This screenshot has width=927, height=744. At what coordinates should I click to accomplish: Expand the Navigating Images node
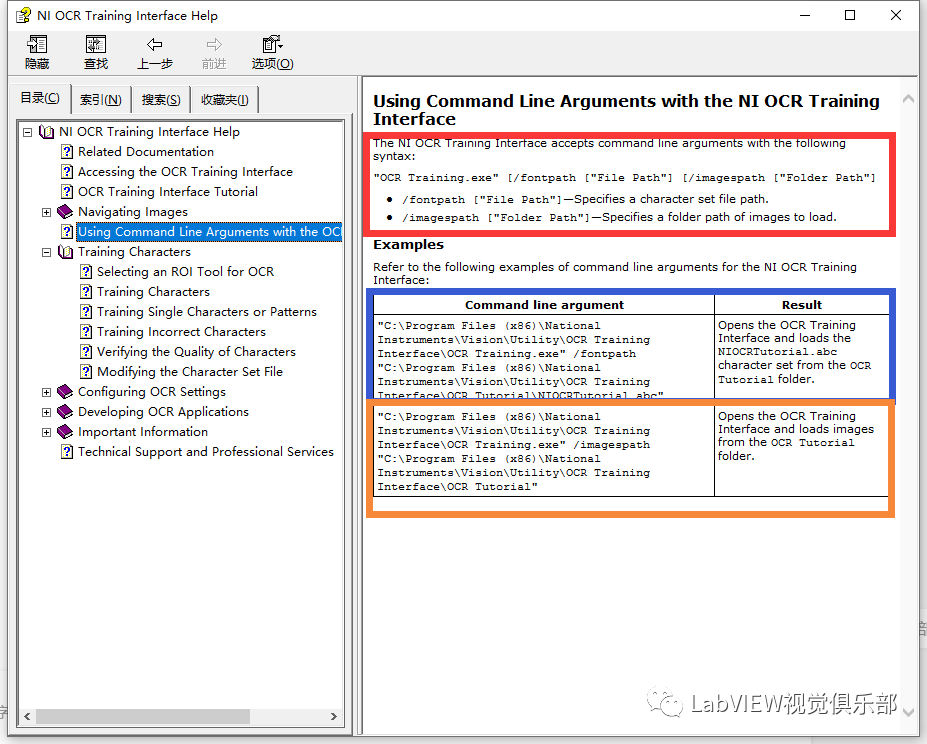[x=46, y=212]
